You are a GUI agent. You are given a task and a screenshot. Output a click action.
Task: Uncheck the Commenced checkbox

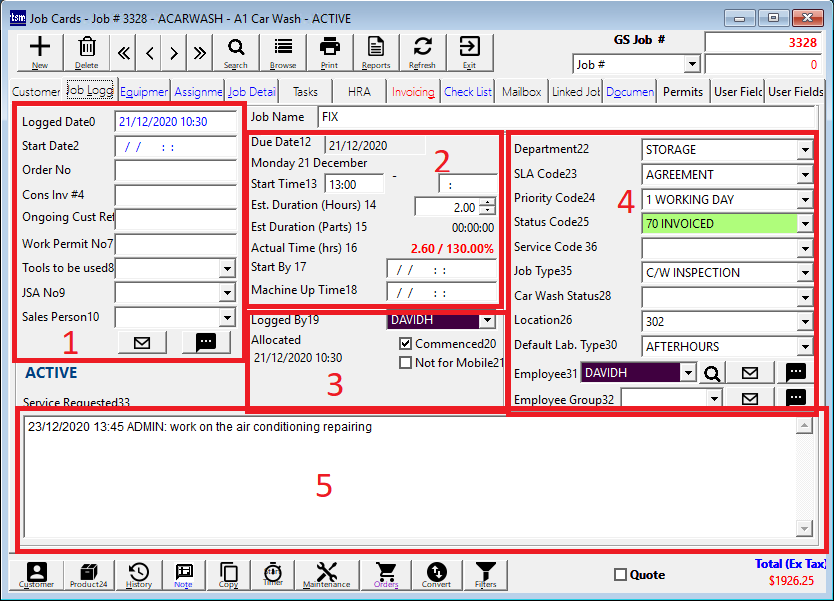coord(405,344)
